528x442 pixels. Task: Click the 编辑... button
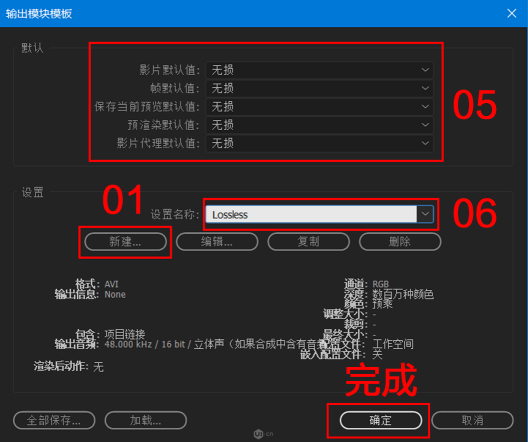(x=217, y=242)
